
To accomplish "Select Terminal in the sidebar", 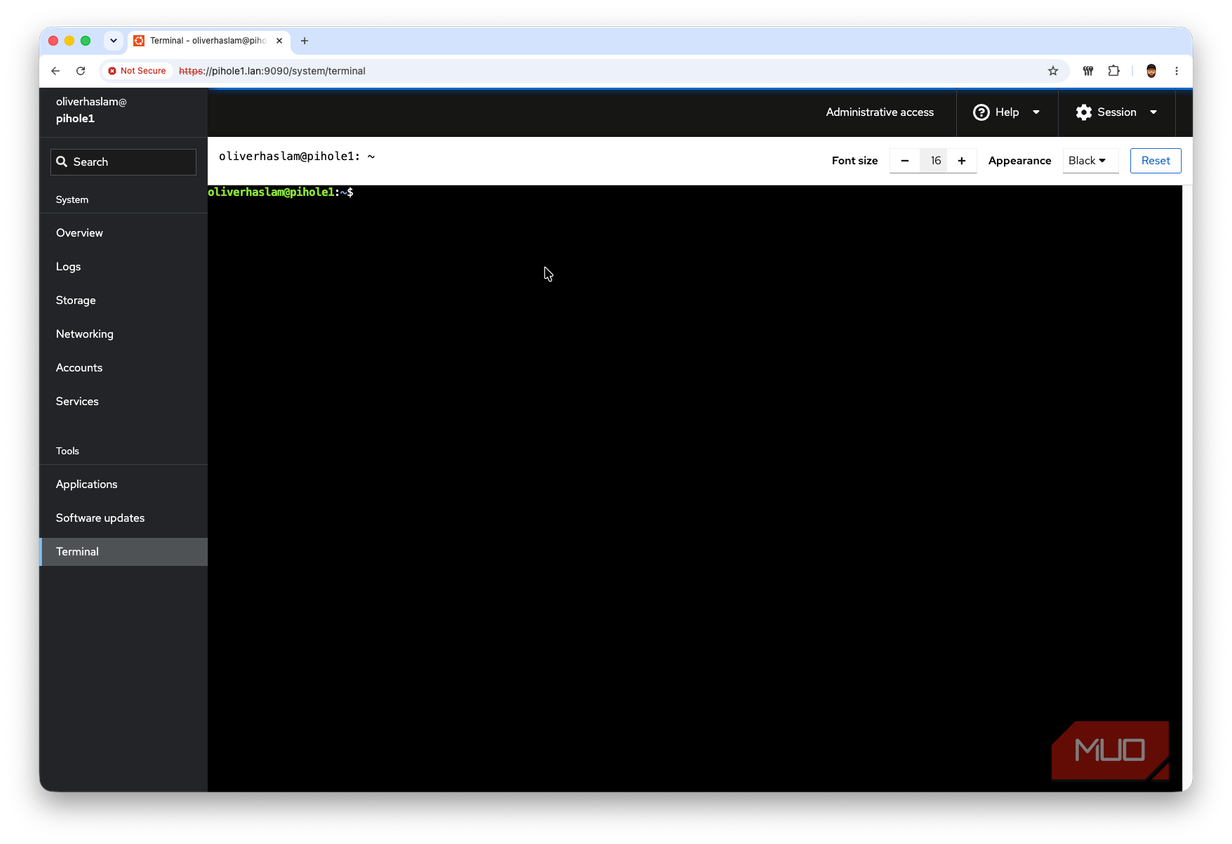I will pos(123,552).
